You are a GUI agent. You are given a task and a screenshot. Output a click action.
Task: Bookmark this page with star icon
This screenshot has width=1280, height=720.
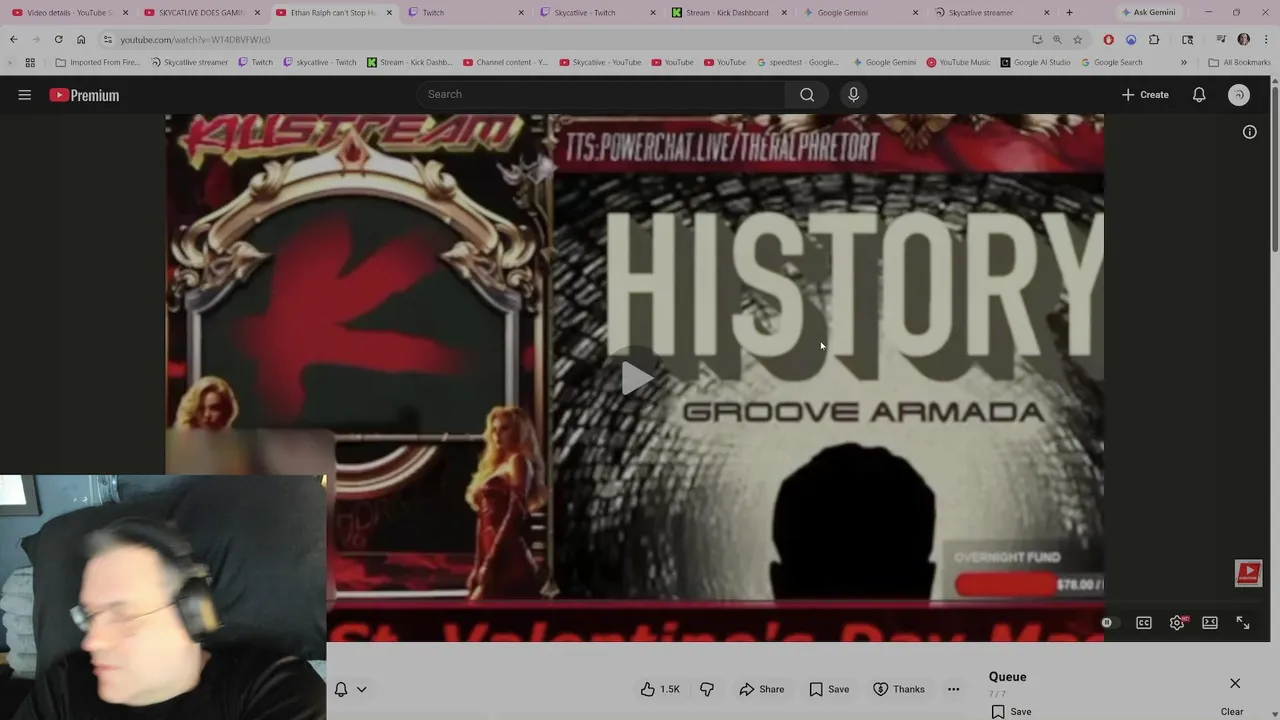(1077, 40)
